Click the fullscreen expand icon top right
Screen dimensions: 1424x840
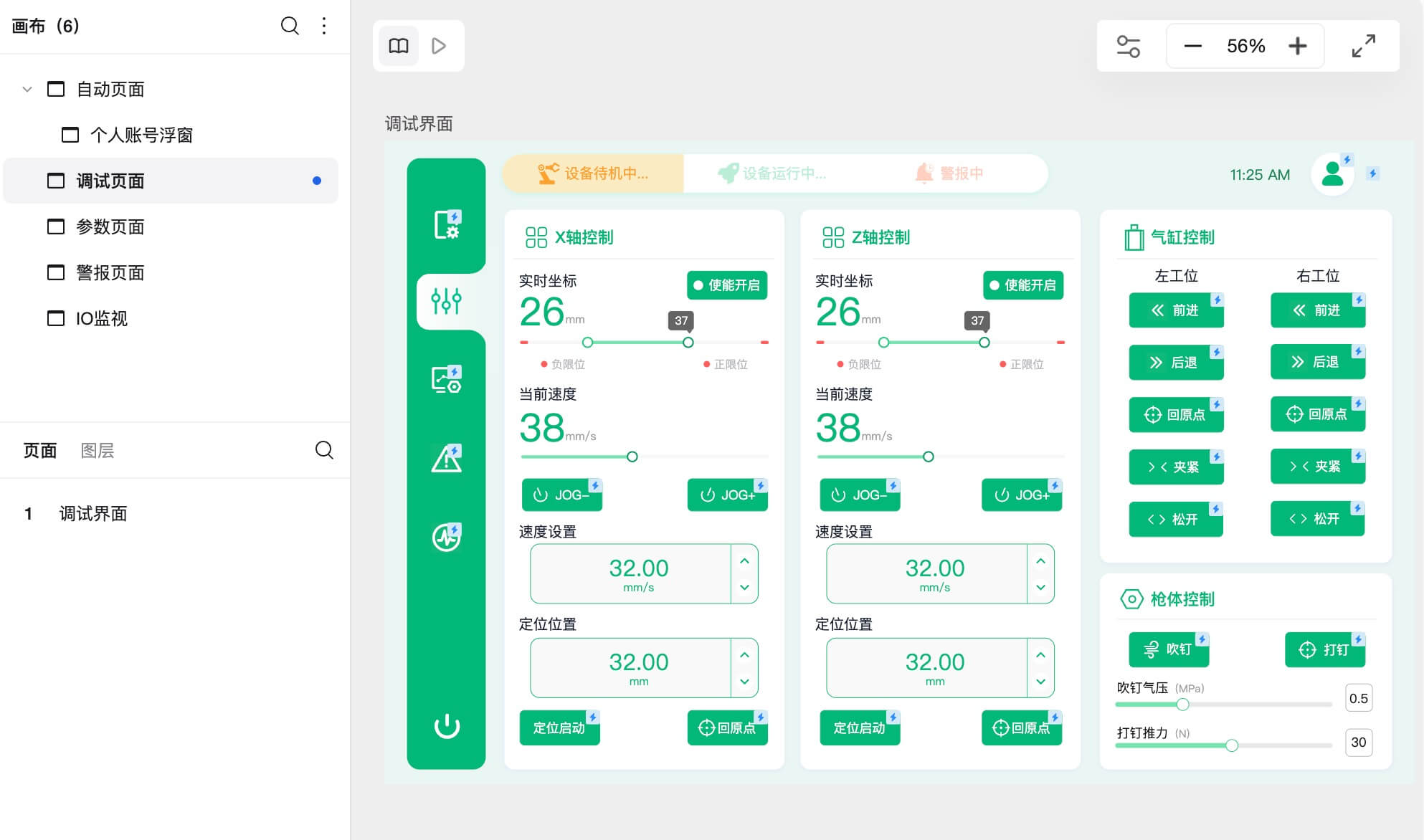[x=1363, y=45]
